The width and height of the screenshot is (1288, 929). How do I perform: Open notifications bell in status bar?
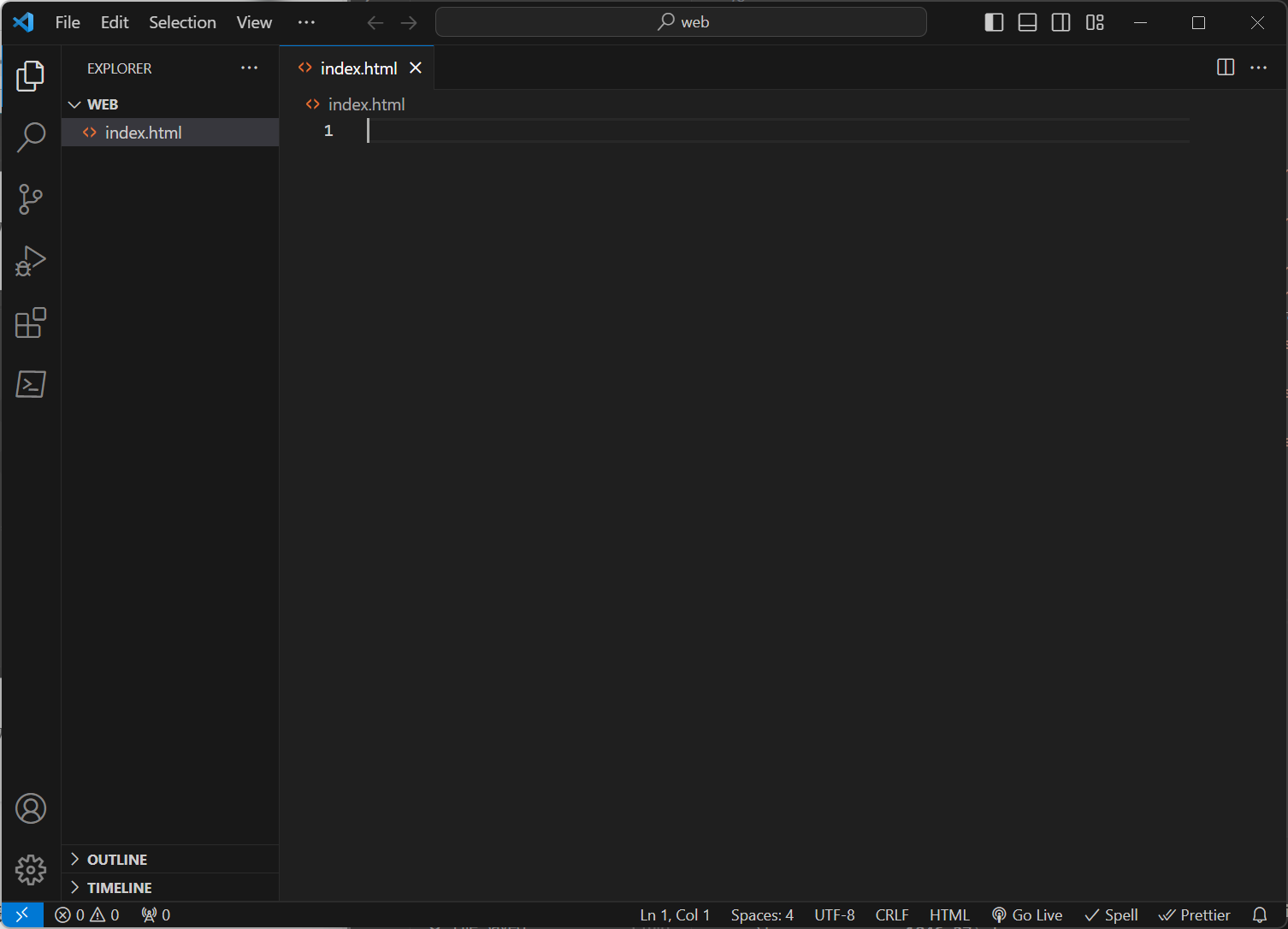[1259, 914]
